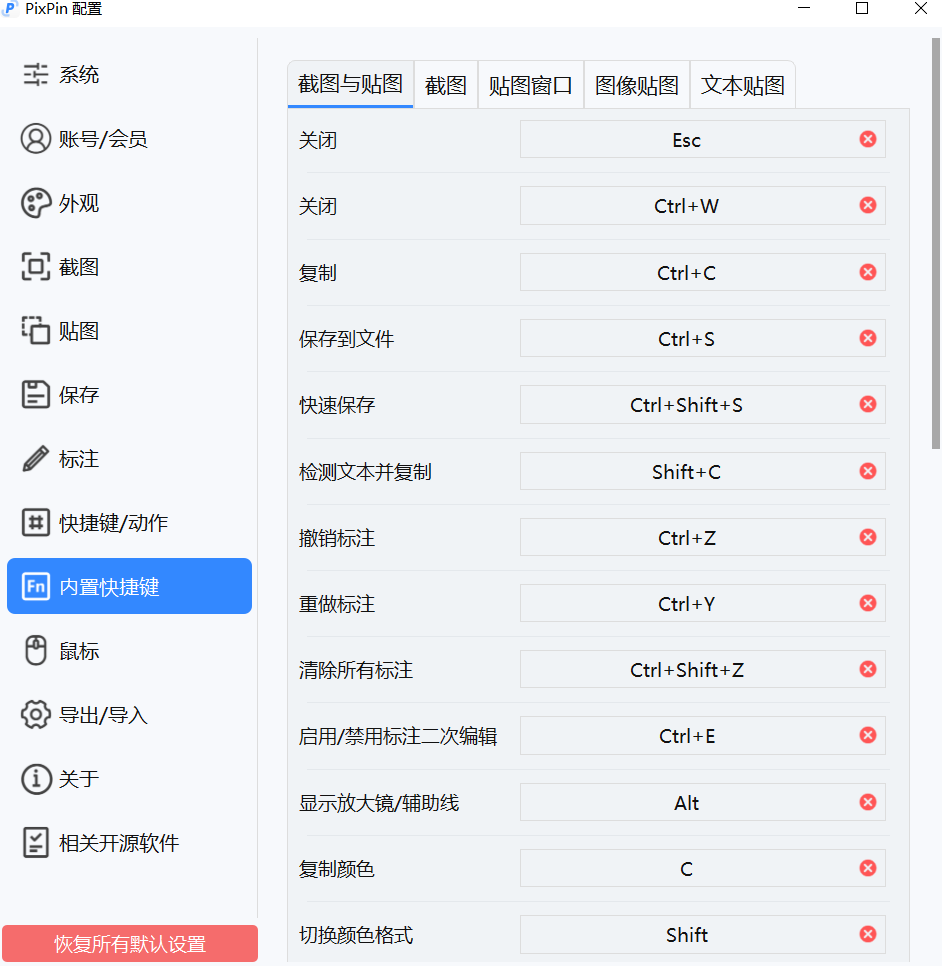Click 恢复所有默认设置 to restore defaults
Screen dimensions: 942x966
click(x=129, y=943)
